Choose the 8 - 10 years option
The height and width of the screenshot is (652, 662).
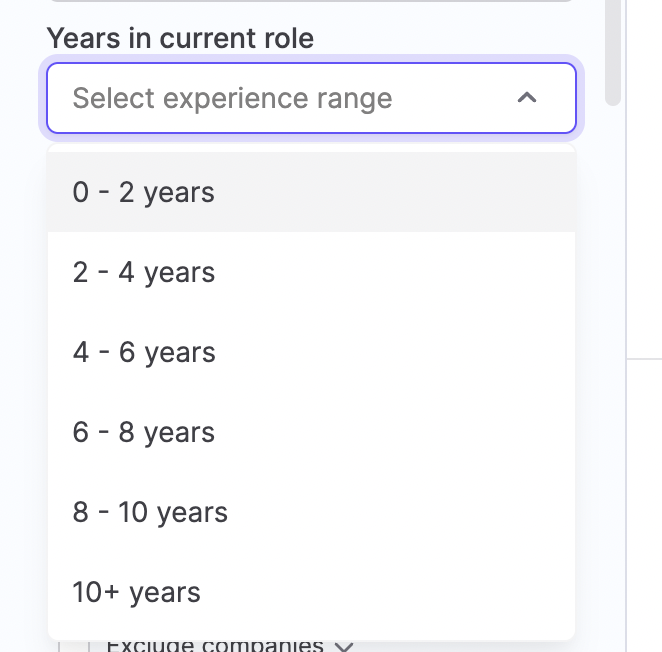[x=311, y=512]
